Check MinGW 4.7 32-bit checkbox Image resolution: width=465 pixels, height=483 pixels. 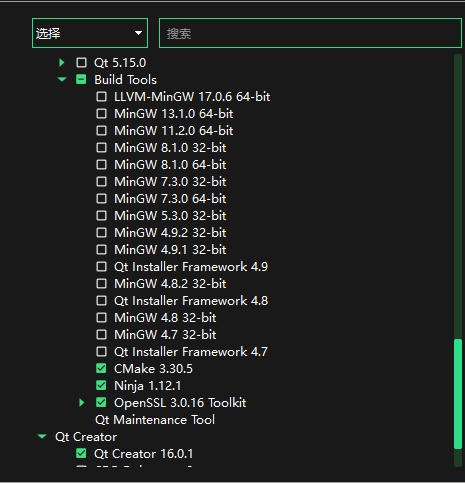(x=101, y=334)
